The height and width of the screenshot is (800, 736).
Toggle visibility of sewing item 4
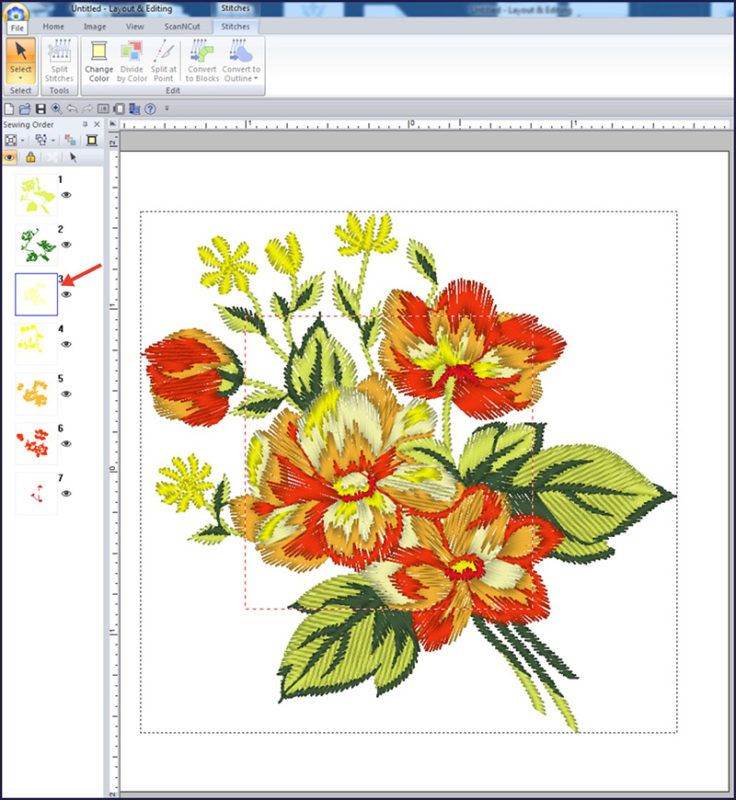point(66,344)
